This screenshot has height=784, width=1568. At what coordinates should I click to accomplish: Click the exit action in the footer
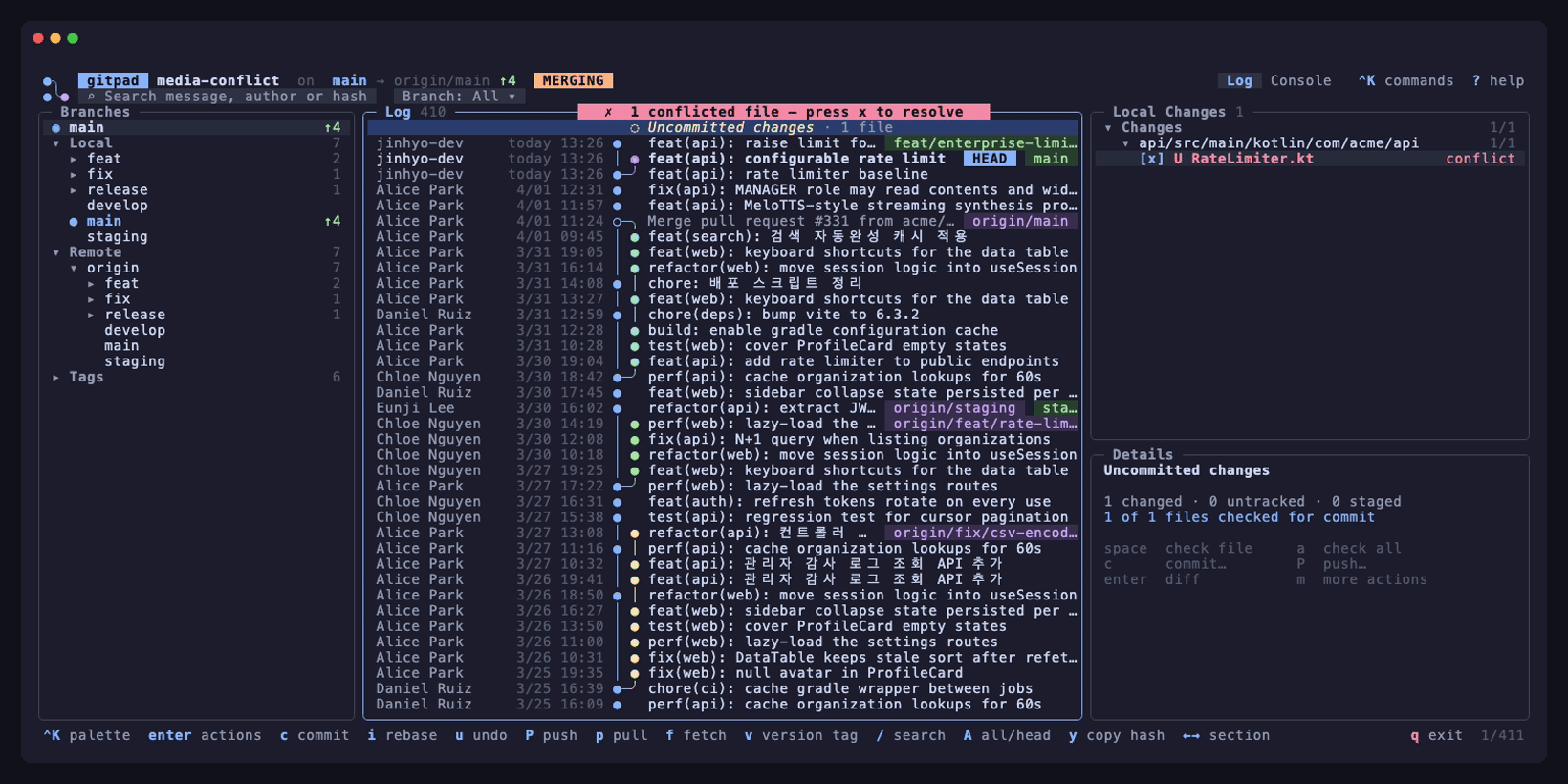pyautogui.click(x=1436, y=735)
